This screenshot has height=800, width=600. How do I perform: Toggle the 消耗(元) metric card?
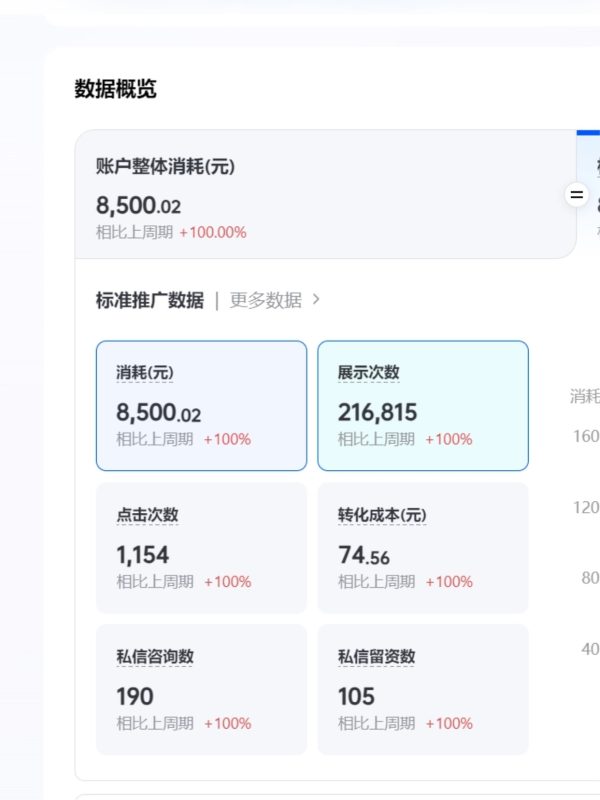(x=201, y=405)
